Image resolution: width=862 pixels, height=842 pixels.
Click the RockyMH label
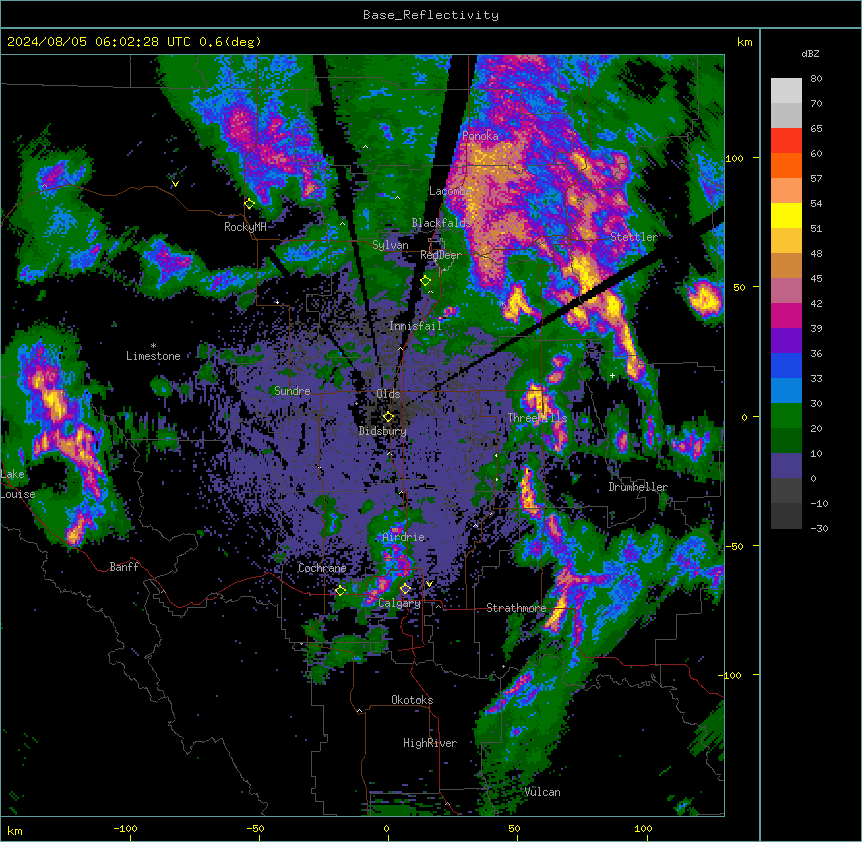(245, 227)
